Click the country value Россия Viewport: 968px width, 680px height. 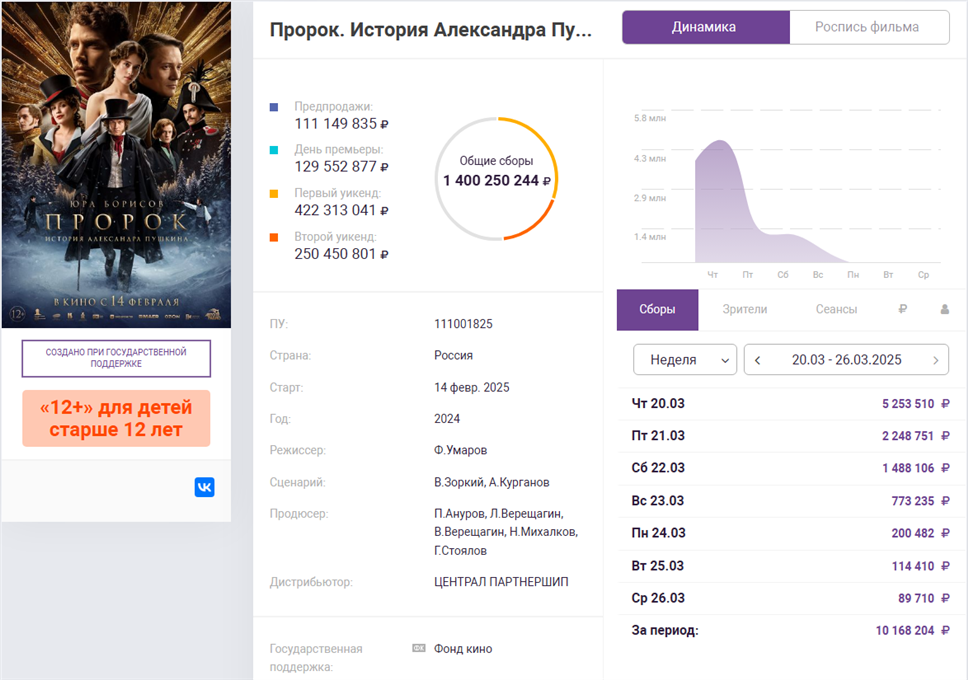tap(453, 356)
